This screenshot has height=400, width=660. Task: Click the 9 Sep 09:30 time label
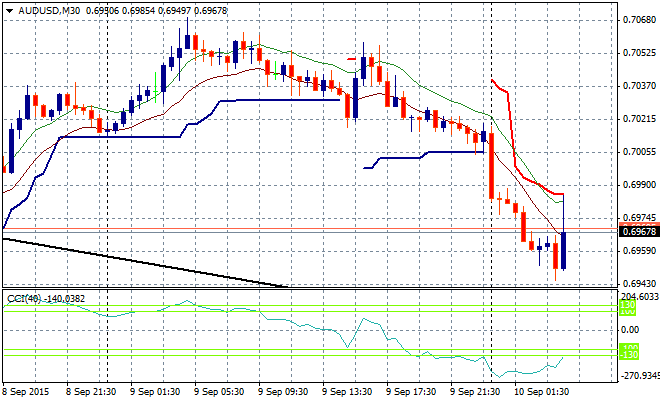(283, 392)
